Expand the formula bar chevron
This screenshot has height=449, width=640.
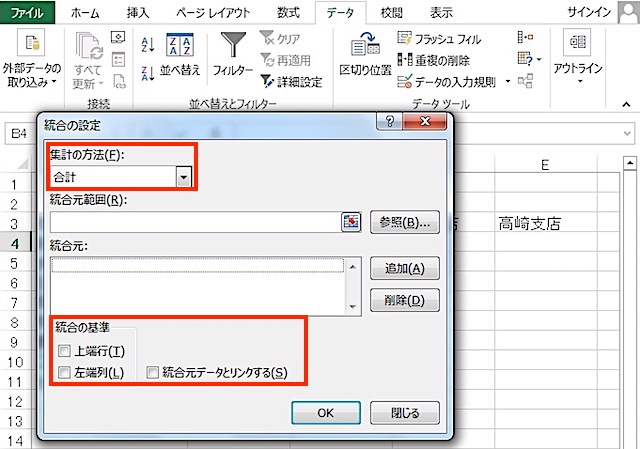[x=627, y=133]
